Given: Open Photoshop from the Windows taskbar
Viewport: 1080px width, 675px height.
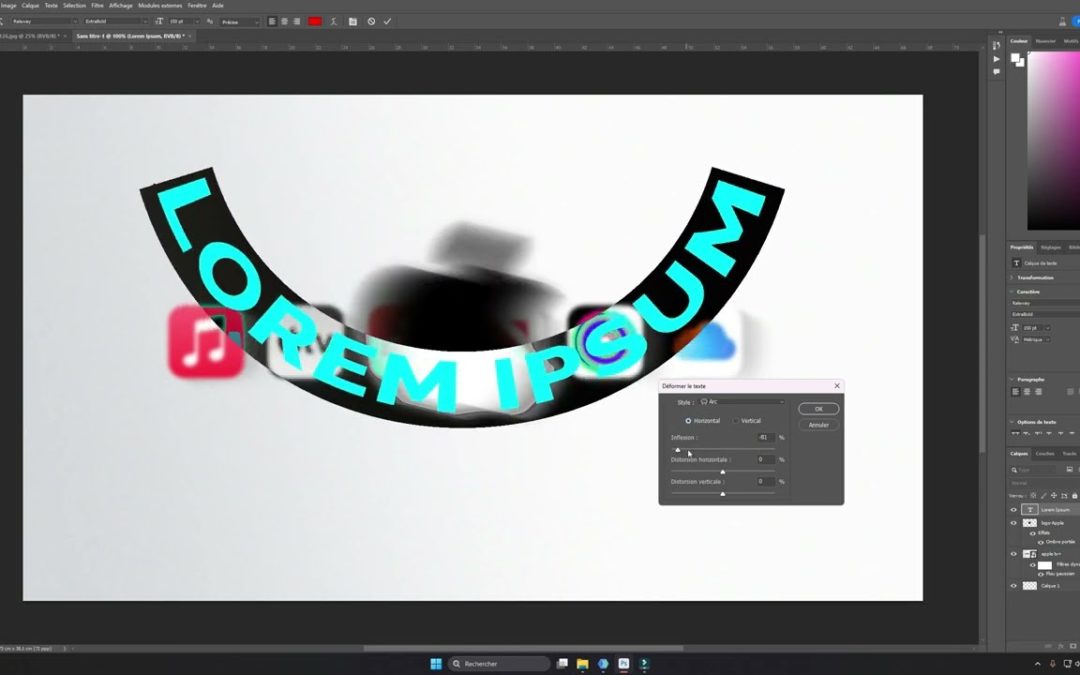Looking at the screenshot, I should coord(623,664).
